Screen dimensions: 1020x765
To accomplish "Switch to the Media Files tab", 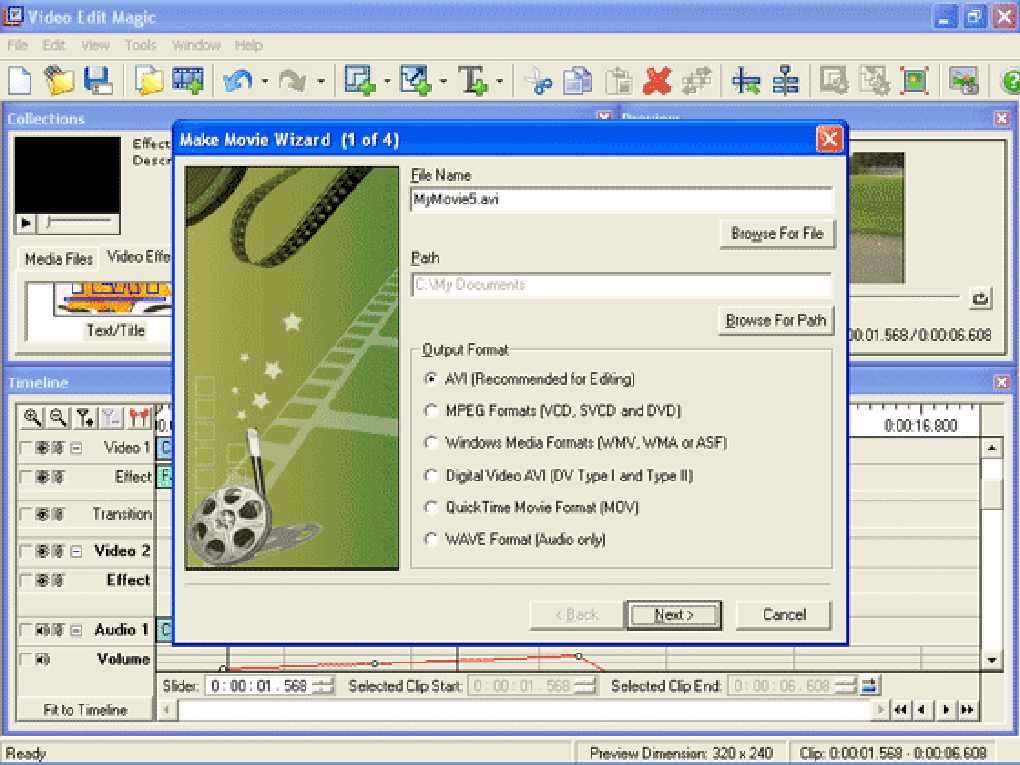I will pos(59,259).
